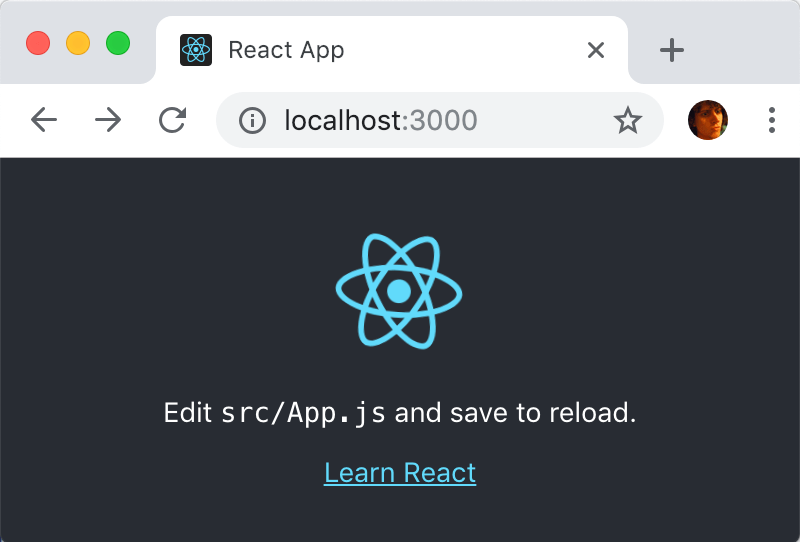Reload the page with the refresh icon
This screenshot has width=800, height=542.
[172, 120]
